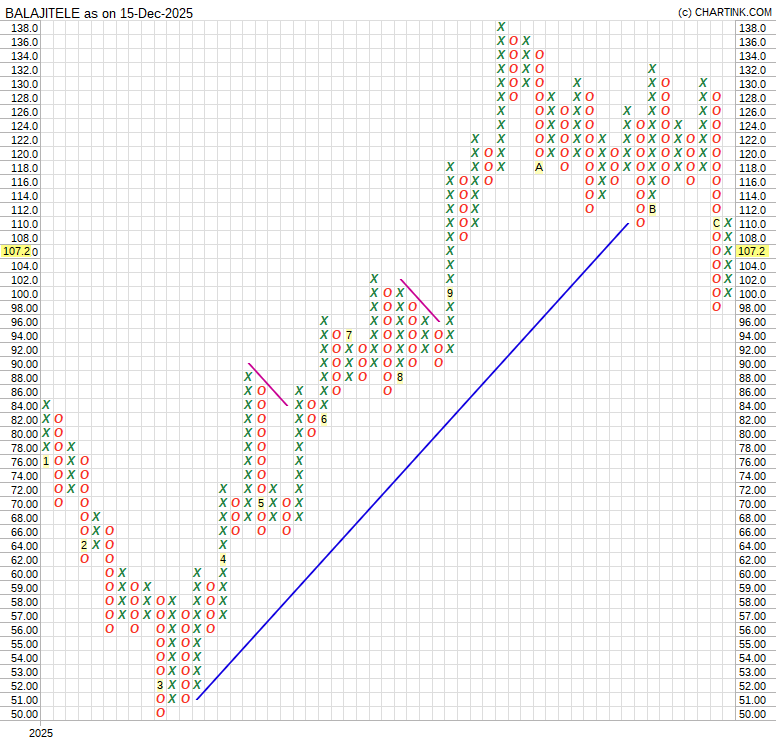Select the month marker labeled 5
This screenshot has height=750, width=778.
point(261,503)
